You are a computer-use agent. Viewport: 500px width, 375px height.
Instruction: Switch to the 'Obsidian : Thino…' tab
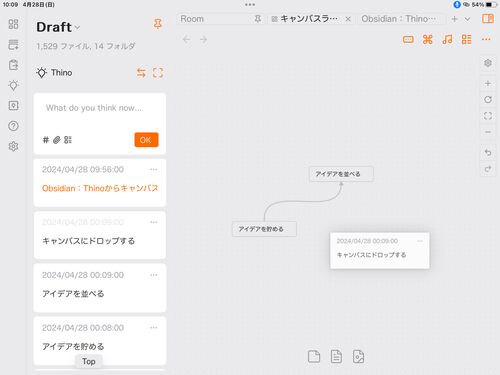pyautogui.click(x=399, y=19)
